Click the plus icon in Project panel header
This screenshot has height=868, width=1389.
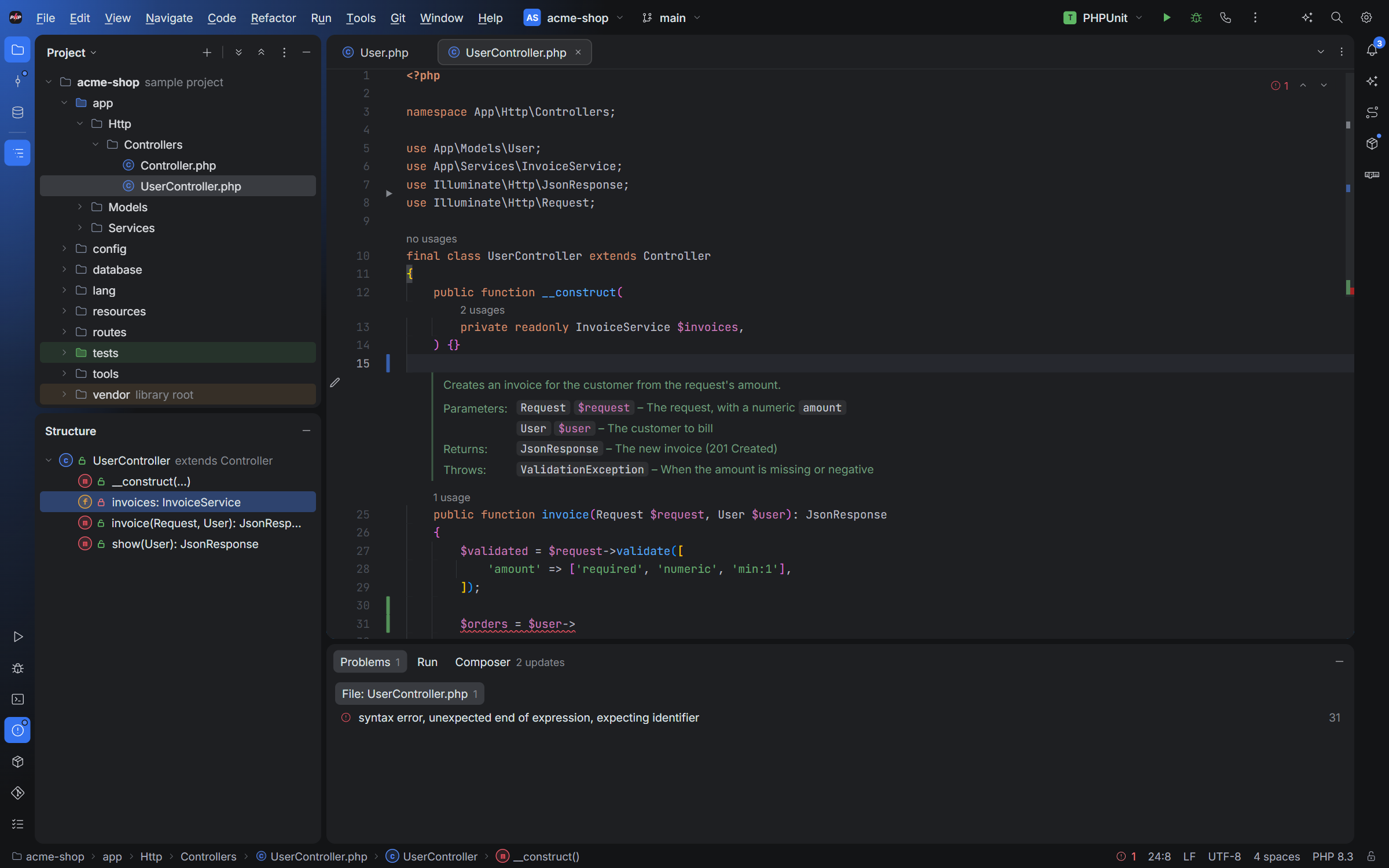tap(207, 53)
